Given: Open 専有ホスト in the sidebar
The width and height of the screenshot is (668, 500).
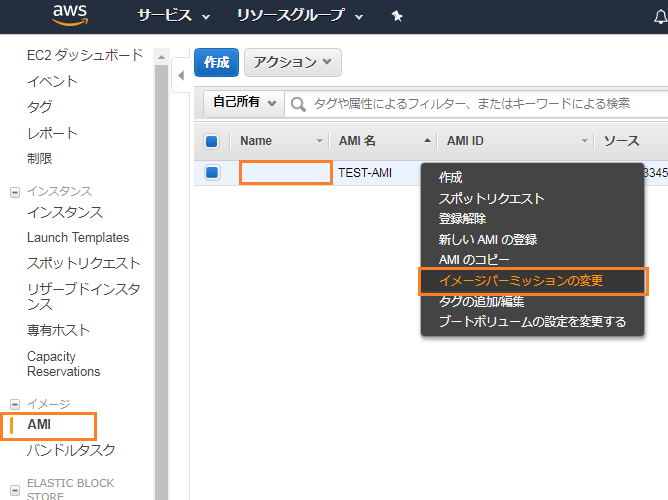Looking at the screenshot, I should [58, 330].
